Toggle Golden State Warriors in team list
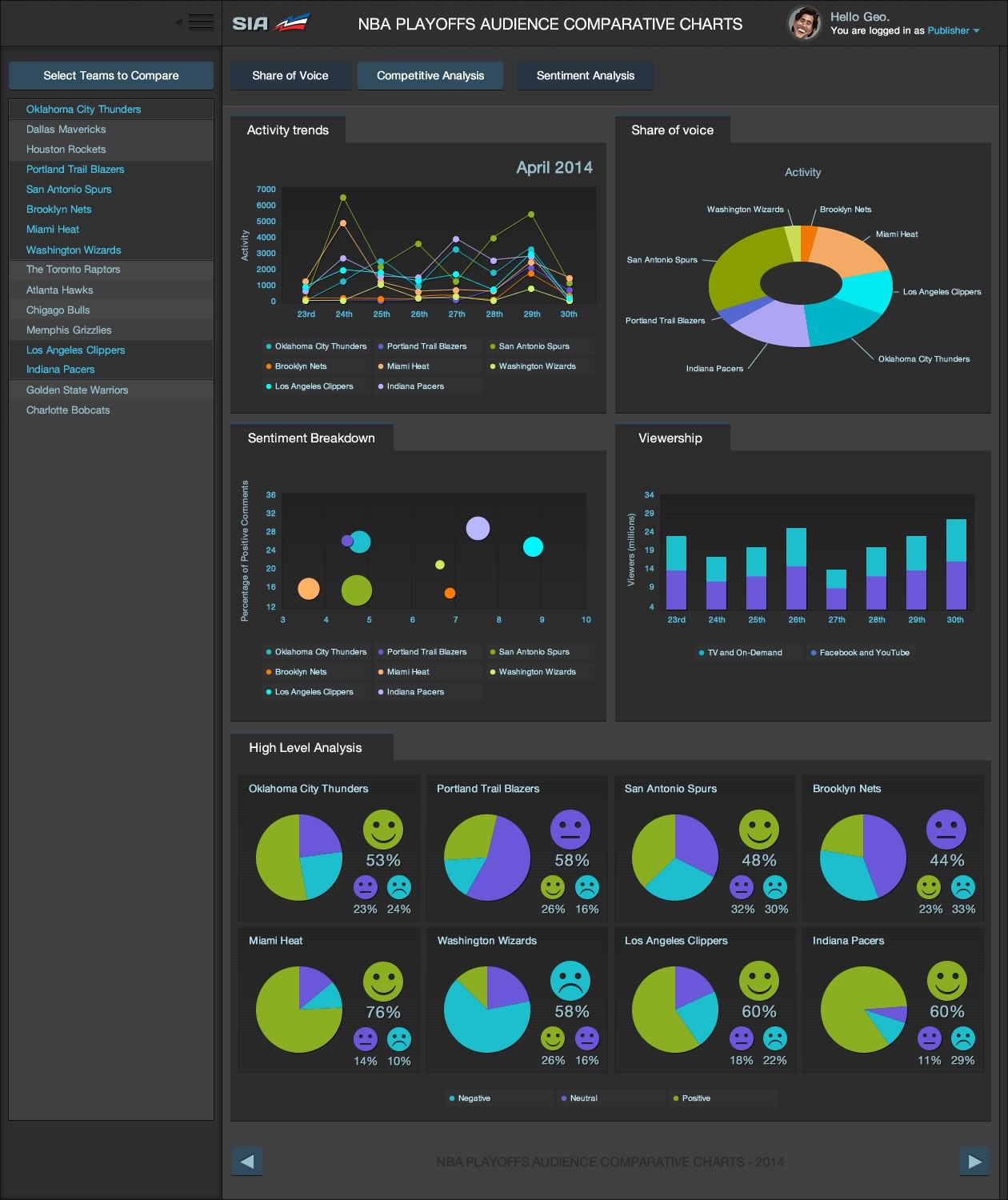1008x1200 pixels. [x=77, y=390]
